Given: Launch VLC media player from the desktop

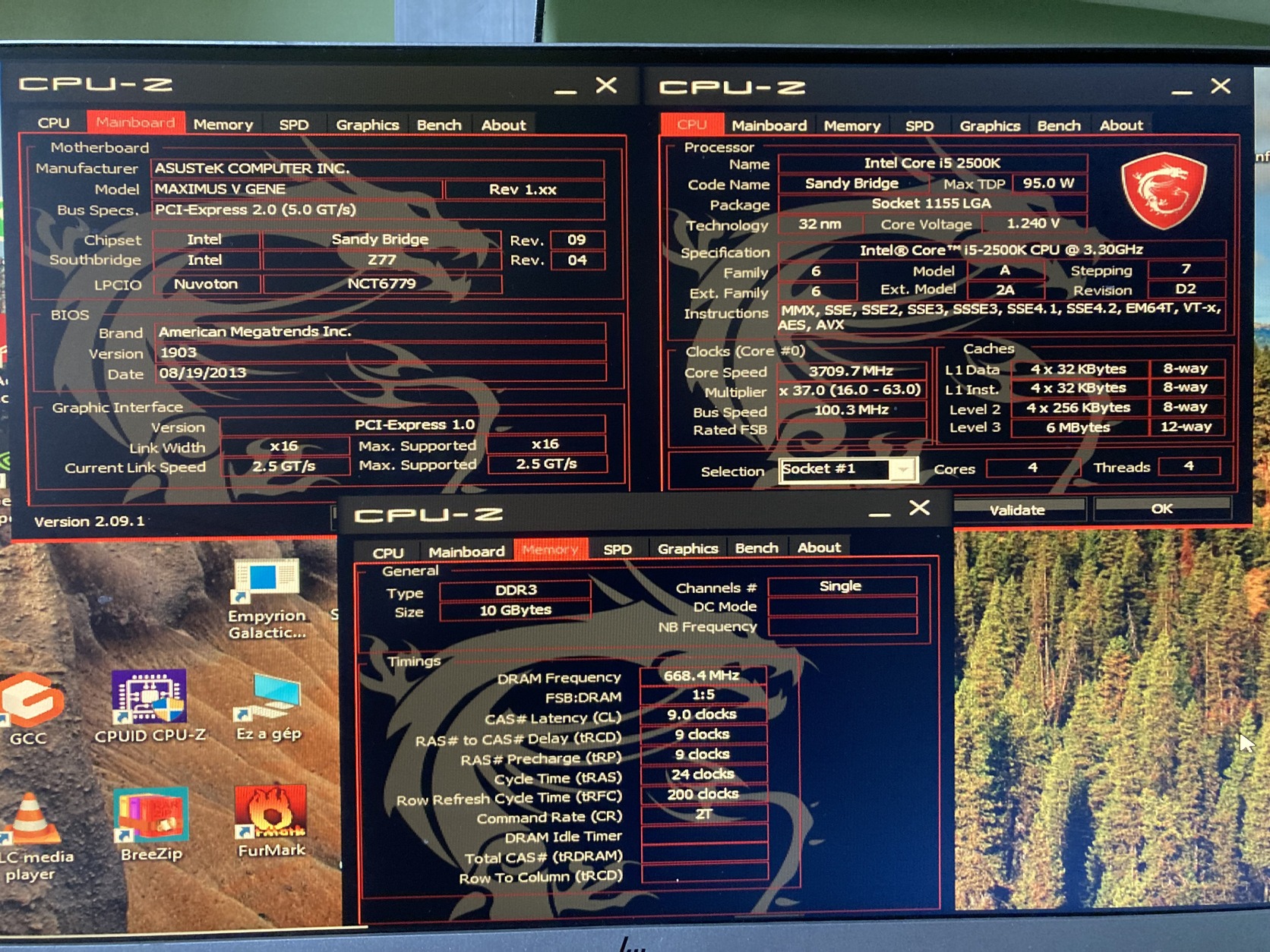Looking at the screenshot, I should tap(30, 835).
